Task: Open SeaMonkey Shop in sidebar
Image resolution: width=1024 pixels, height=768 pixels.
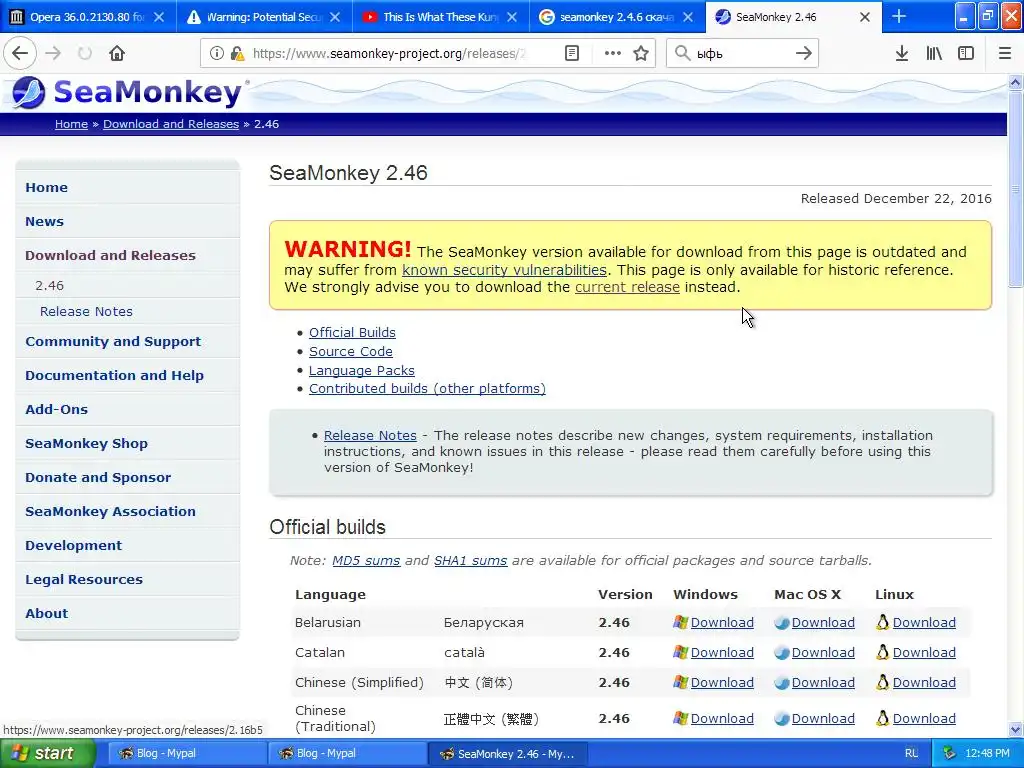Action: pos(86,443)
